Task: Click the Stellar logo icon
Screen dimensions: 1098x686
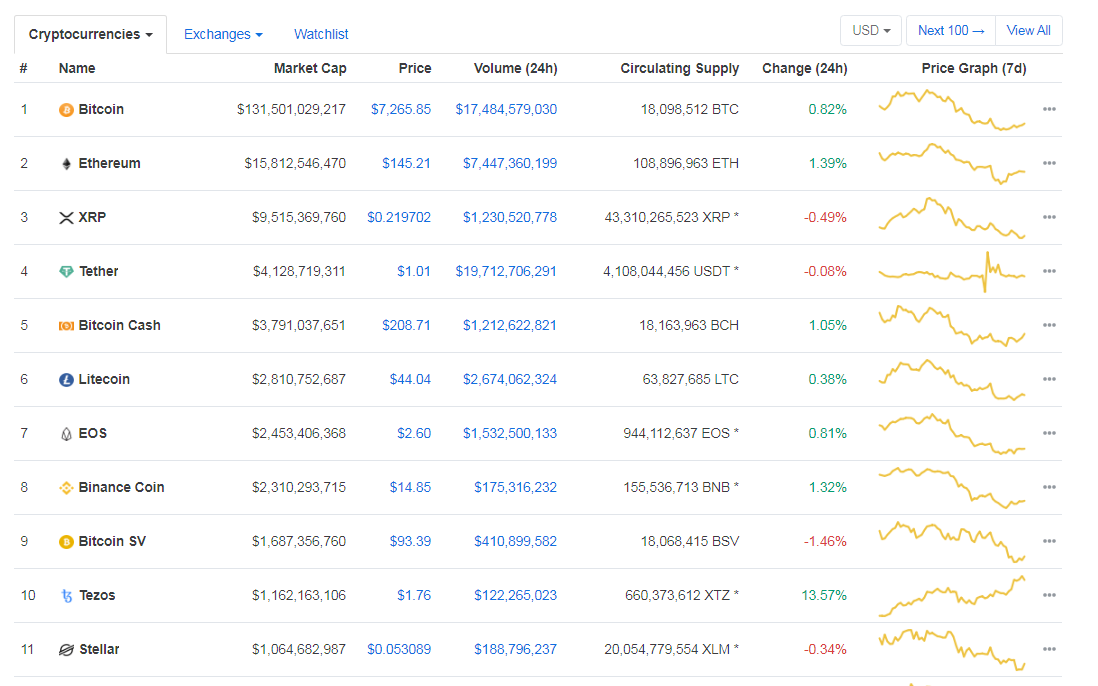Action: coord(66,650)
